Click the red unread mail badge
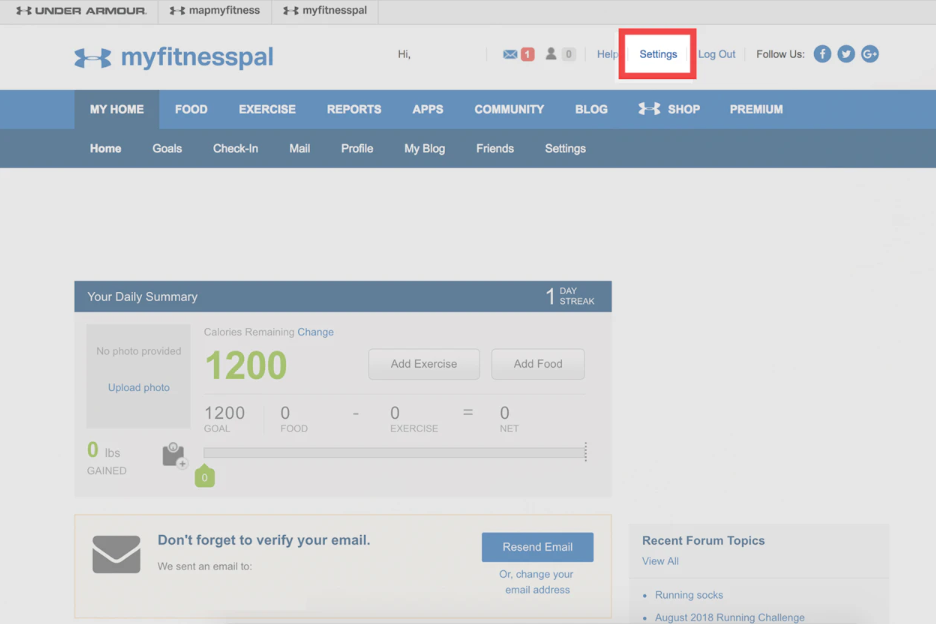Screen dimensions: 936x624 point(527,54)
